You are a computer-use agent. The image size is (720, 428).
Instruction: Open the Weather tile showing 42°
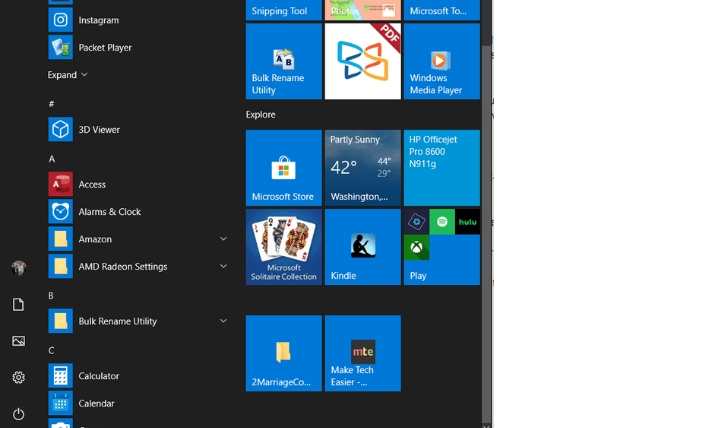click(363, 168)
